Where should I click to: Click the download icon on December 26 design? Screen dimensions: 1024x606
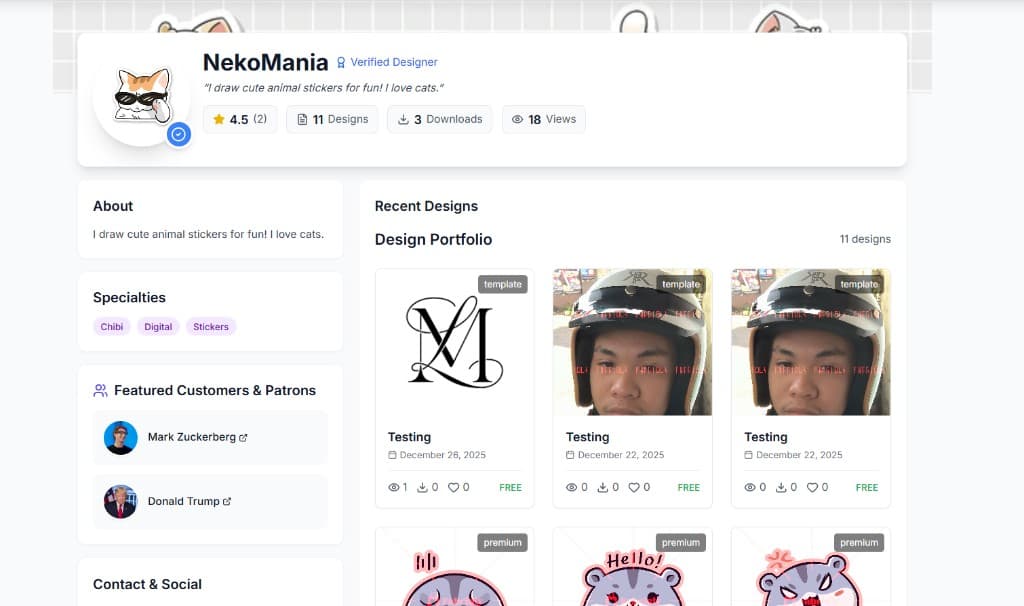pos(422,487)
